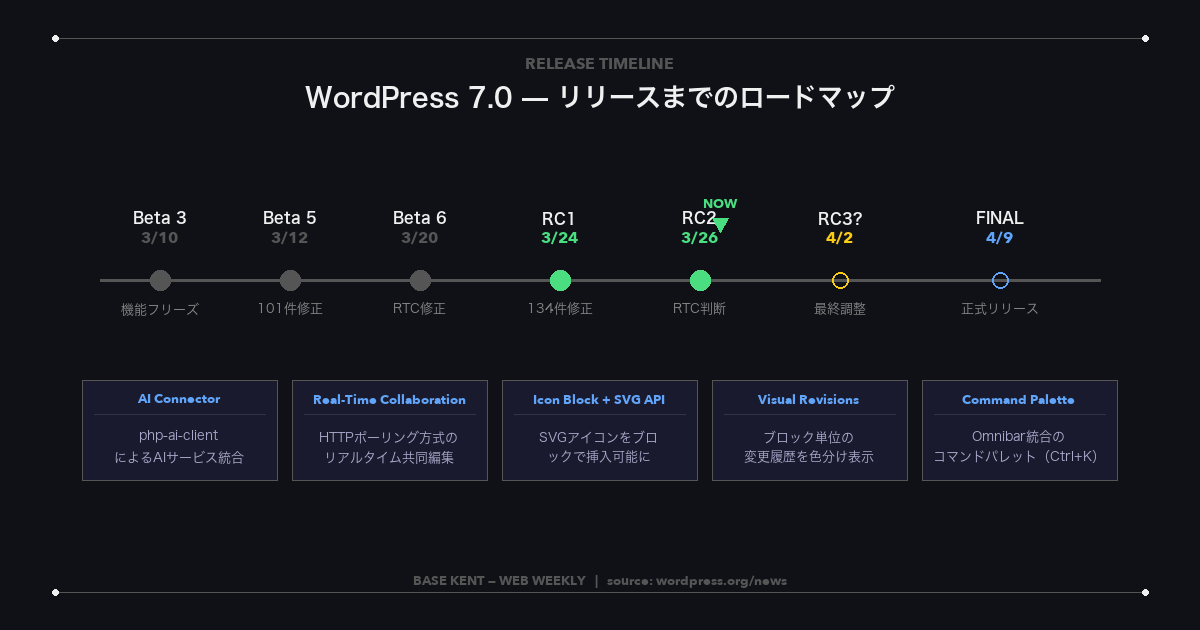This screenshot has height=630, width=1200.
Task: Select the Beta 5 milestone dot
Action: click(x=290, y=280)
